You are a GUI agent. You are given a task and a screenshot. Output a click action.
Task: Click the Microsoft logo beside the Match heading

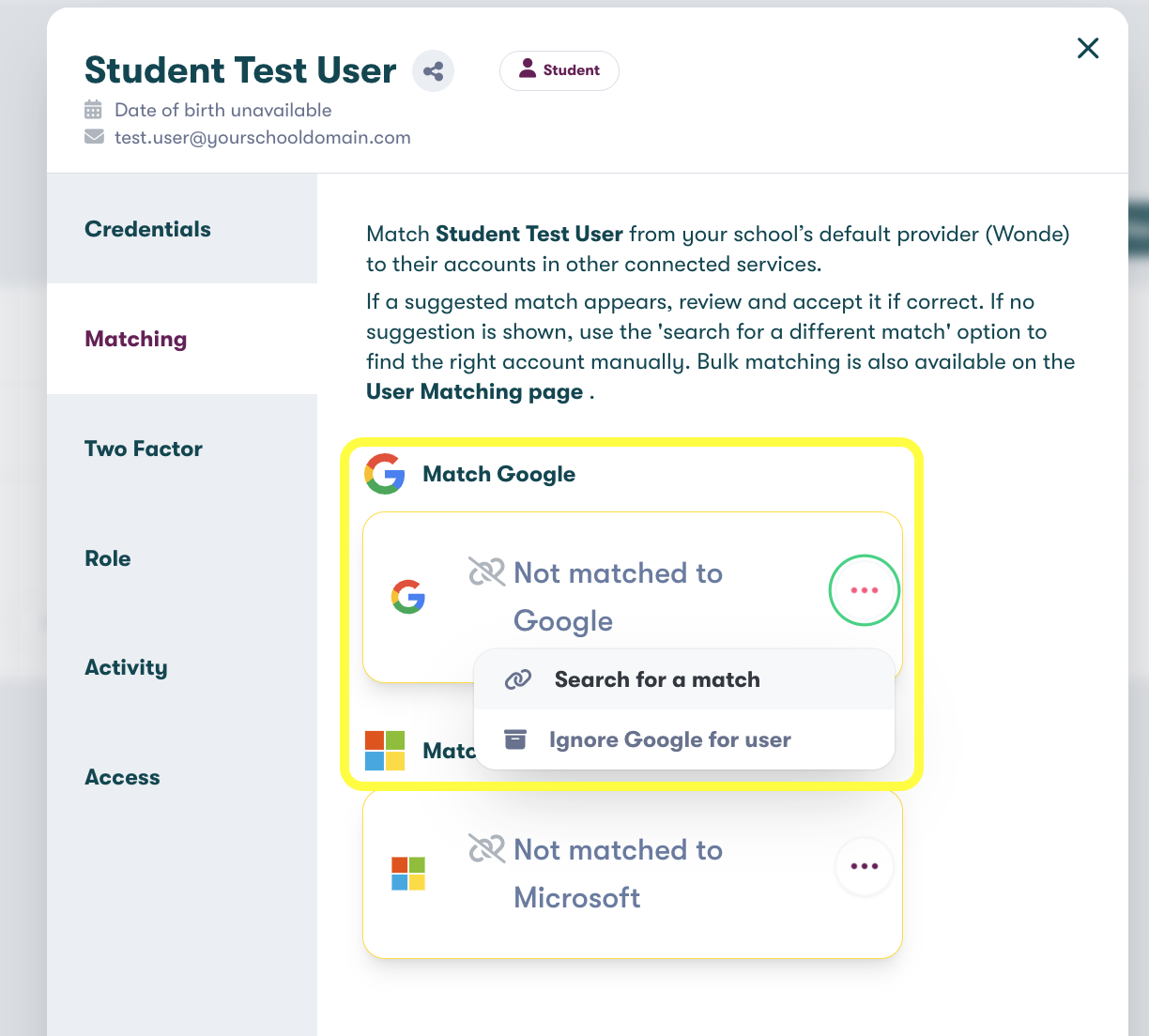tap(385, 751)
